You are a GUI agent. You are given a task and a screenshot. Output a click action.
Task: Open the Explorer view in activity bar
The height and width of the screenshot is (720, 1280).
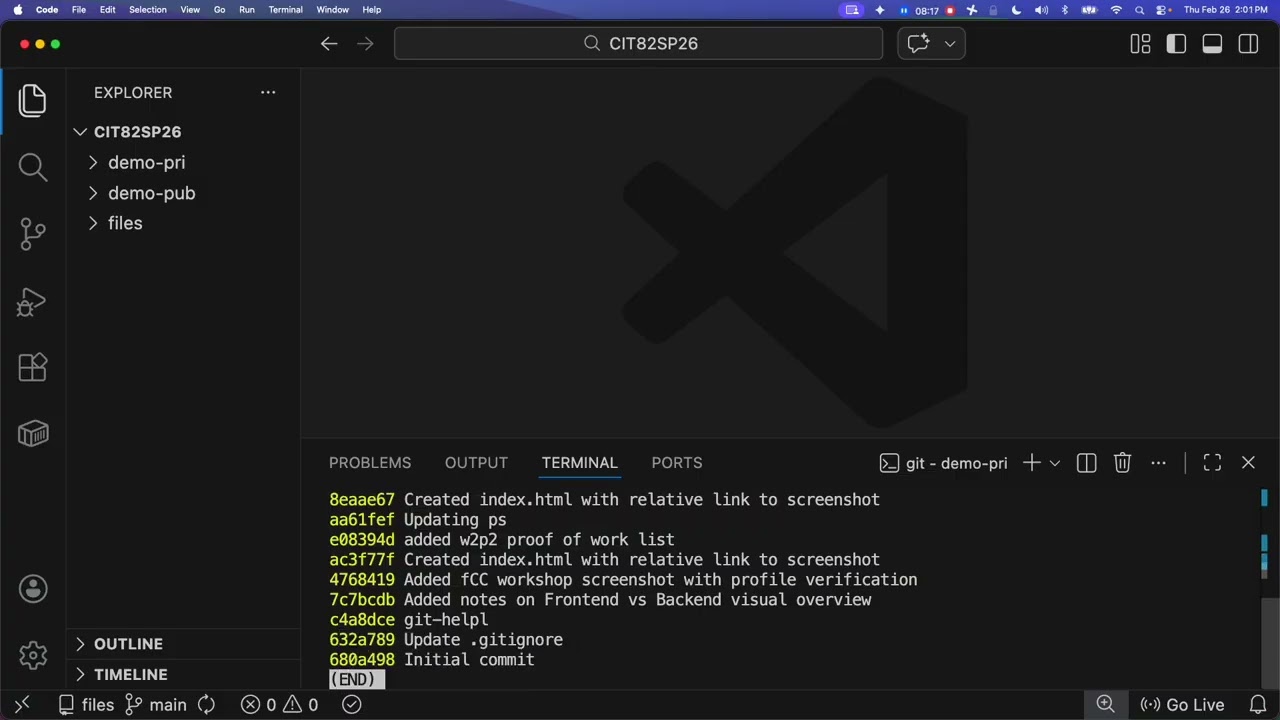33,100
